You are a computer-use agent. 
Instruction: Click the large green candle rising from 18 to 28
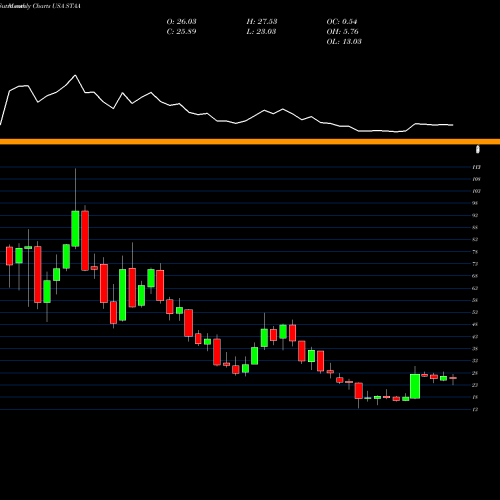point(415,386)
